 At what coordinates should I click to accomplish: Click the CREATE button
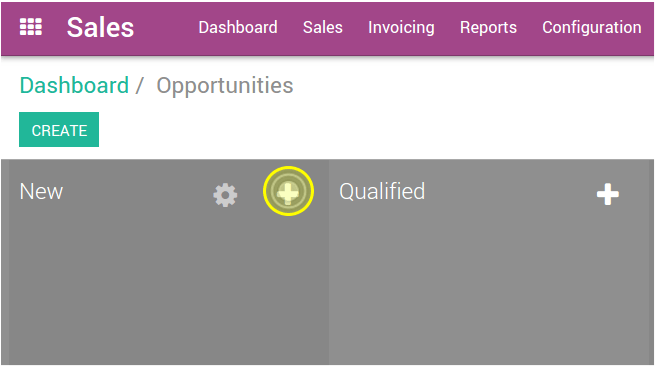tap(59, 130)
